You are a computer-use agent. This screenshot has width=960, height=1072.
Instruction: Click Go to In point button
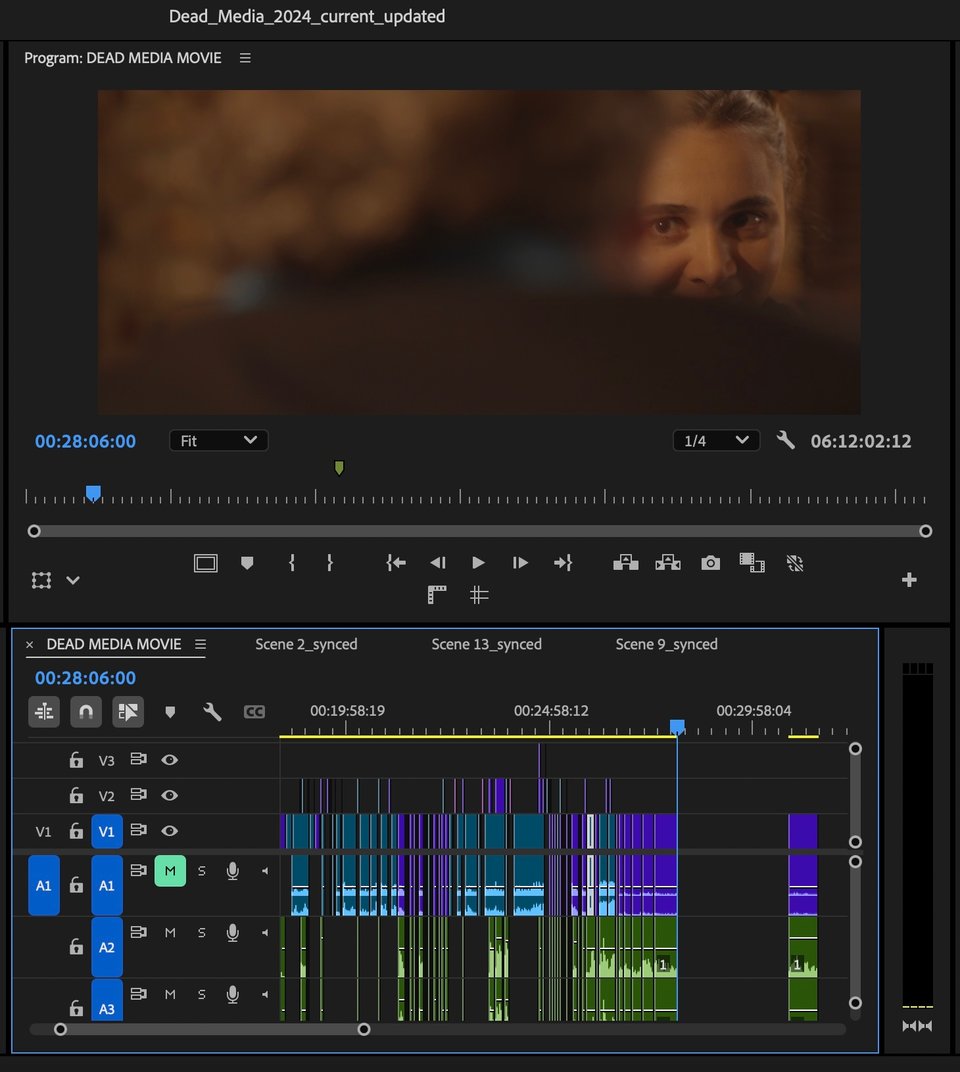[x=396, y=563]
